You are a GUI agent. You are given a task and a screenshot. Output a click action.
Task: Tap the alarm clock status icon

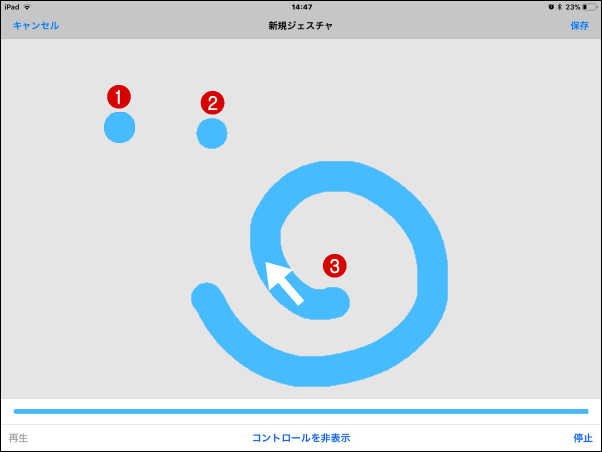[x=551, y=7]
